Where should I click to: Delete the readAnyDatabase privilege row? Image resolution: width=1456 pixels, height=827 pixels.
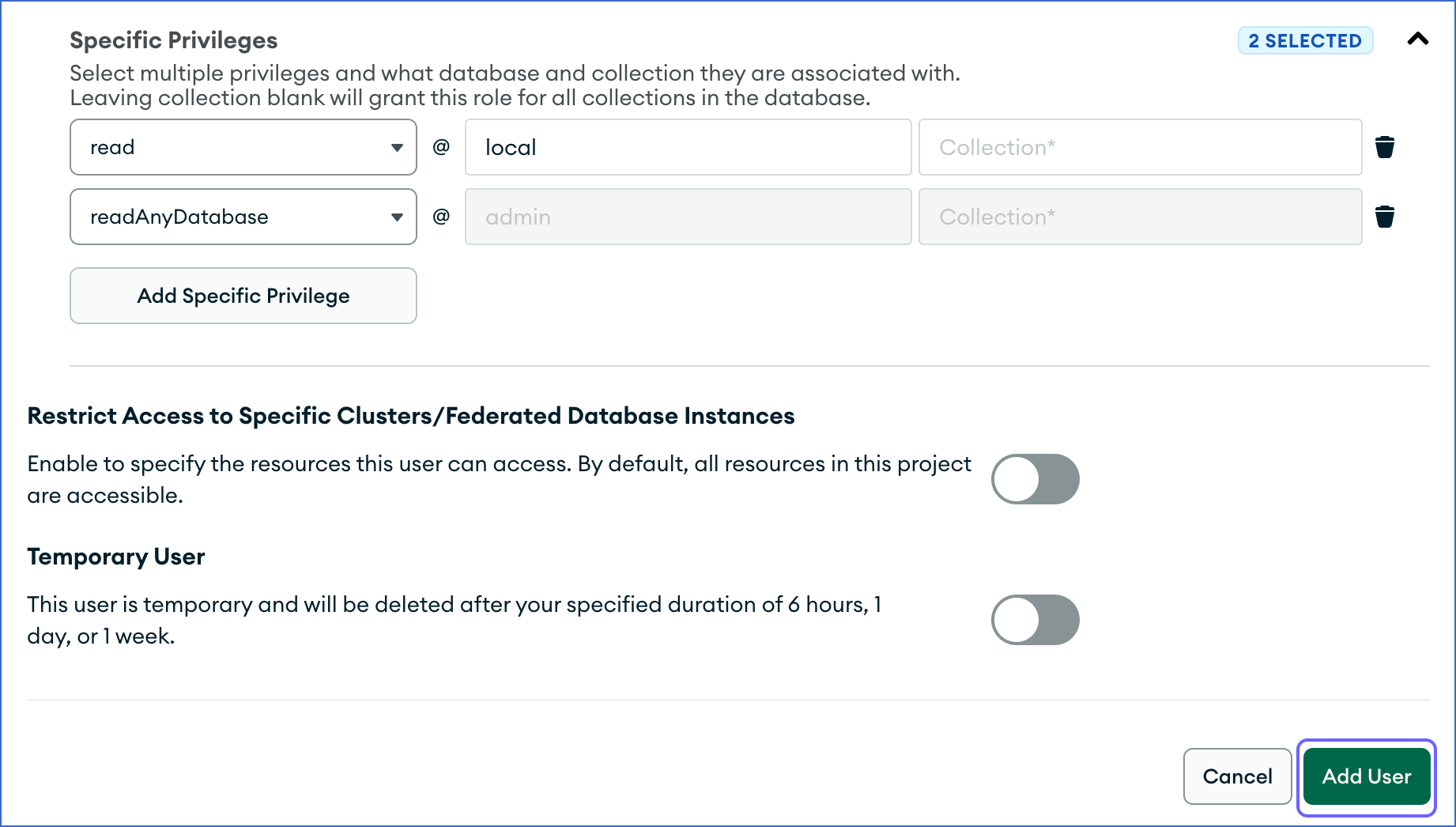[1384, 217]
